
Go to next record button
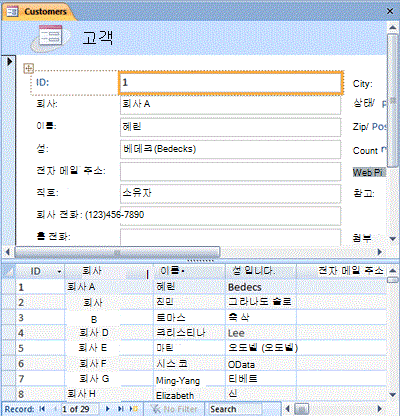tap(107, 409)
